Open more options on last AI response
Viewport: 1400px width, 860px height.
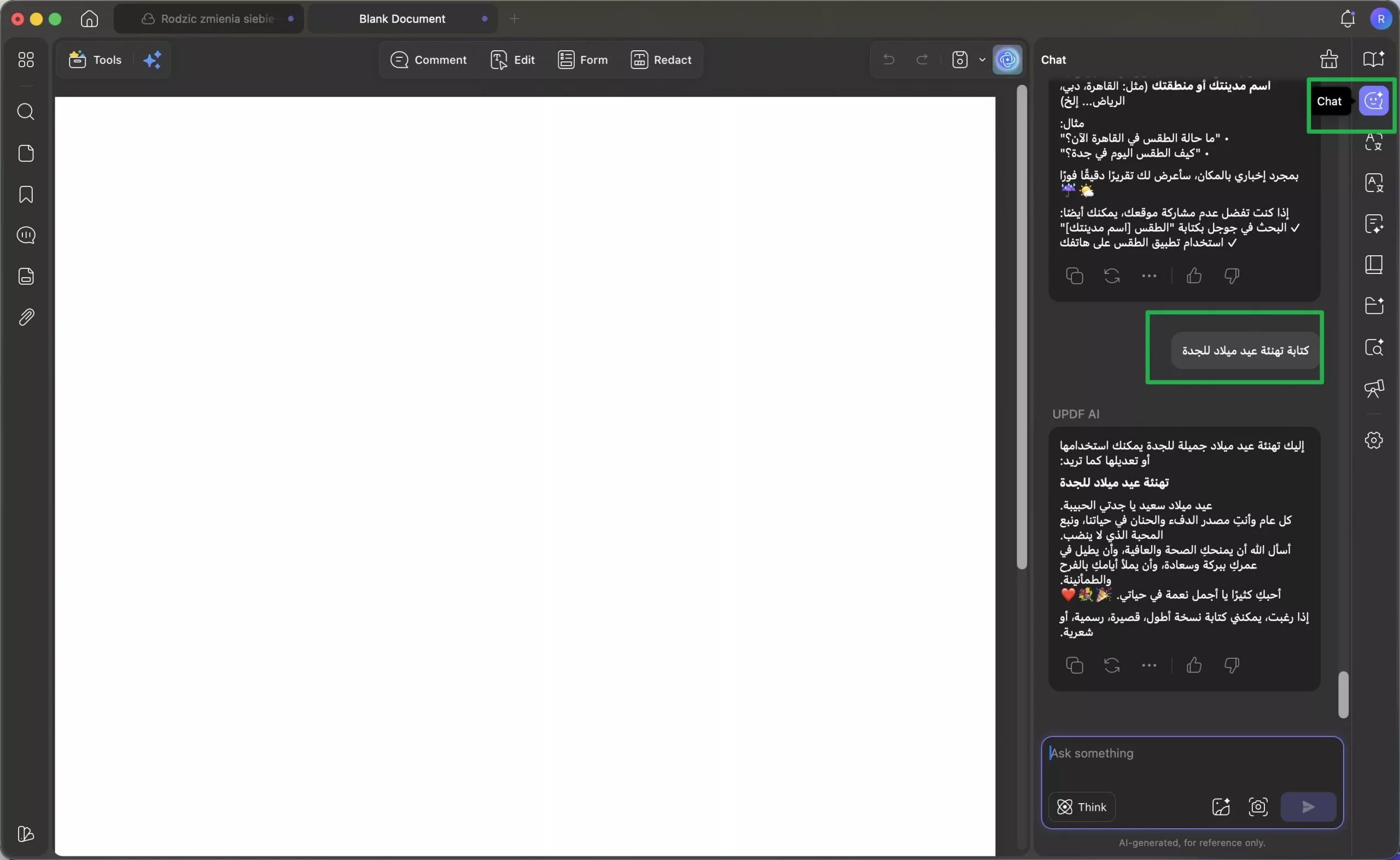(1149, 665)
